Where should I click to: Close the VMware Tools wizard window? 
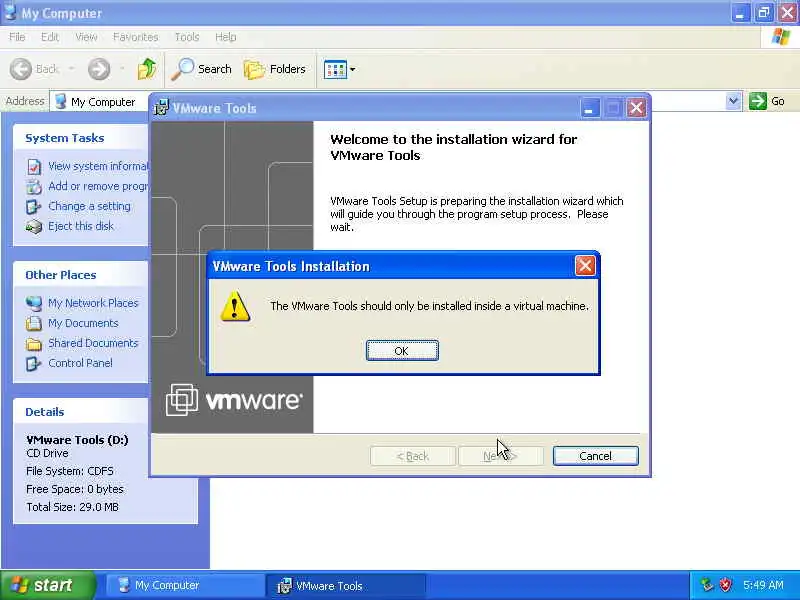tap(636, 108)
